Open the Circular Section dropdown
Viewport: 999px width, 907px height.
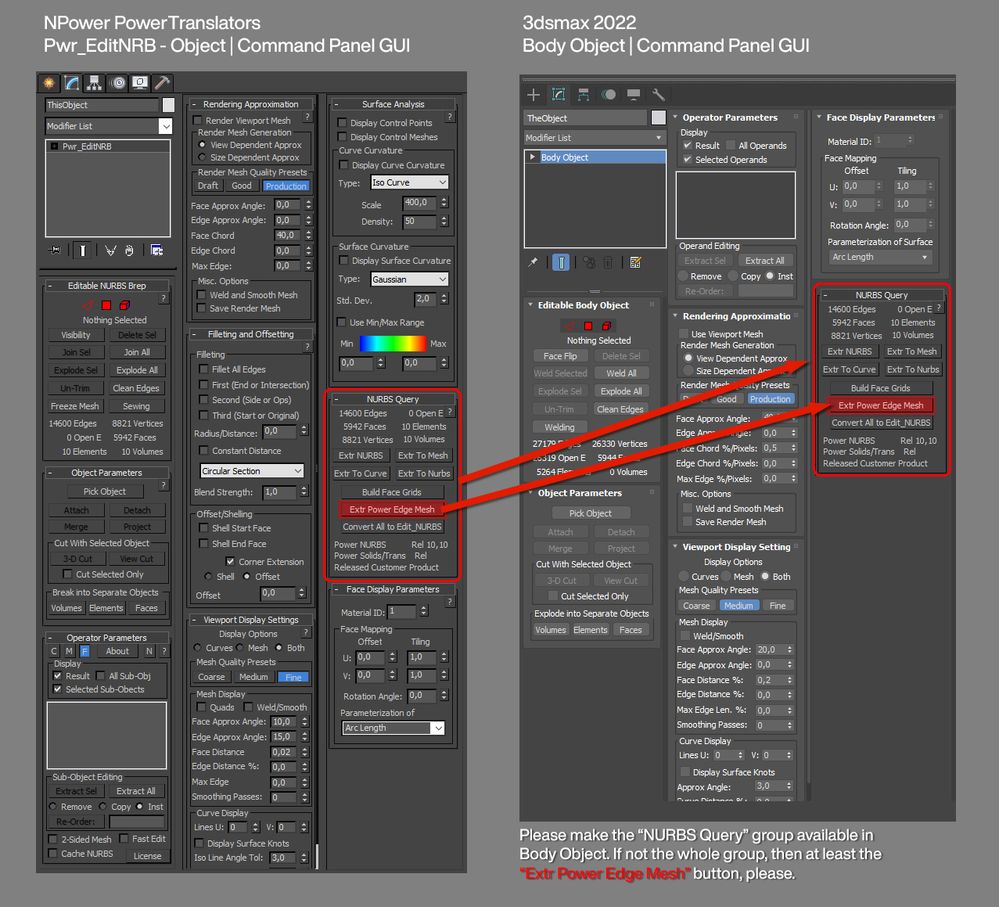(252, 471)
